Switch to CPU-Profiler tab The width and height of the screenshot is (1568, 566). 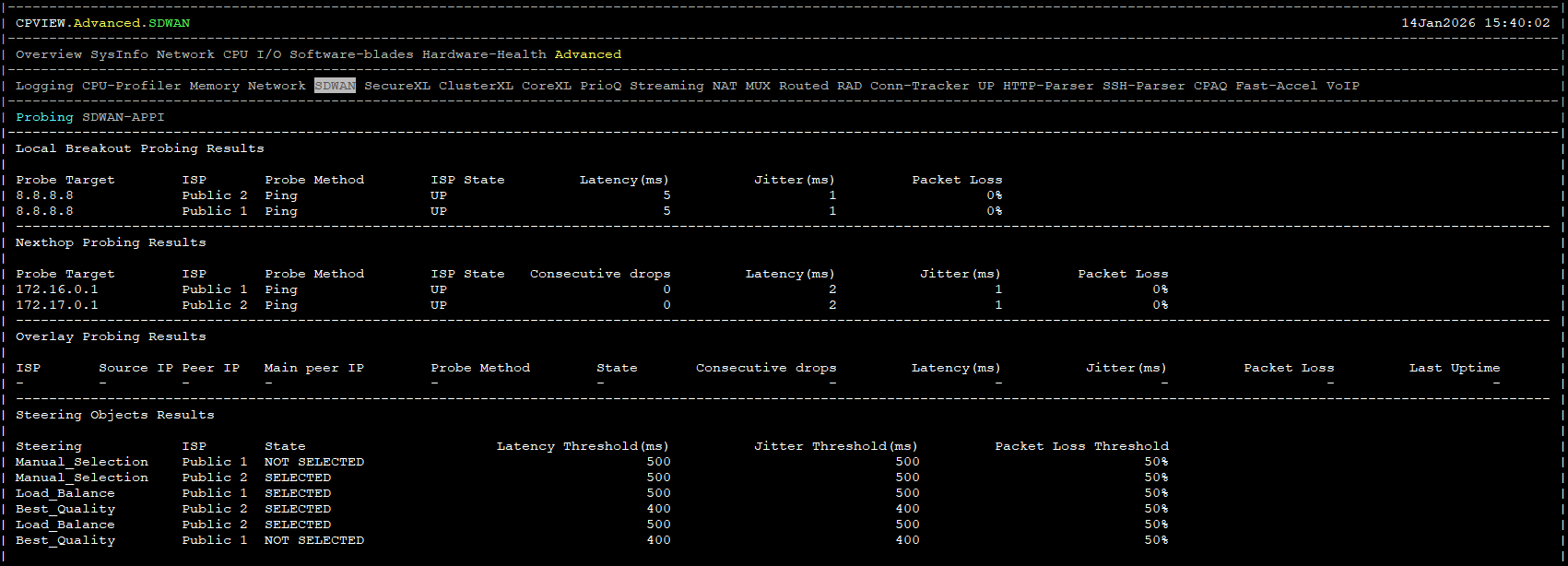click(132, 86)
